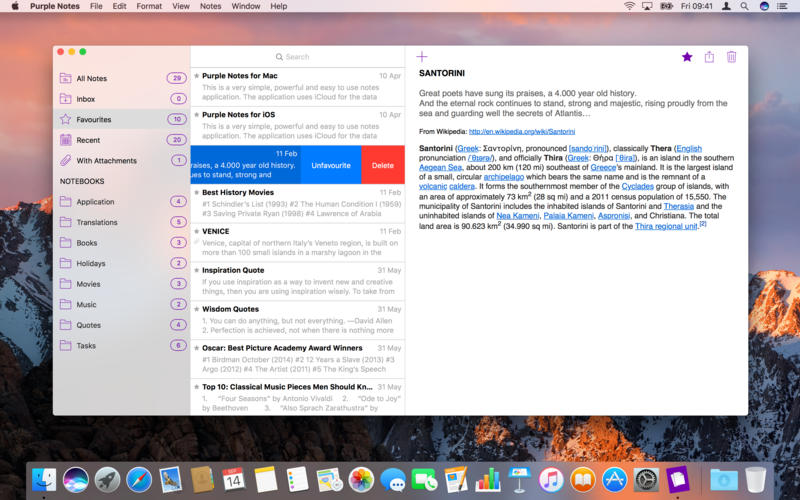The width and height of the screenshot is (800, 500).
Task: Open the File menu
Action: coord(96,6)
